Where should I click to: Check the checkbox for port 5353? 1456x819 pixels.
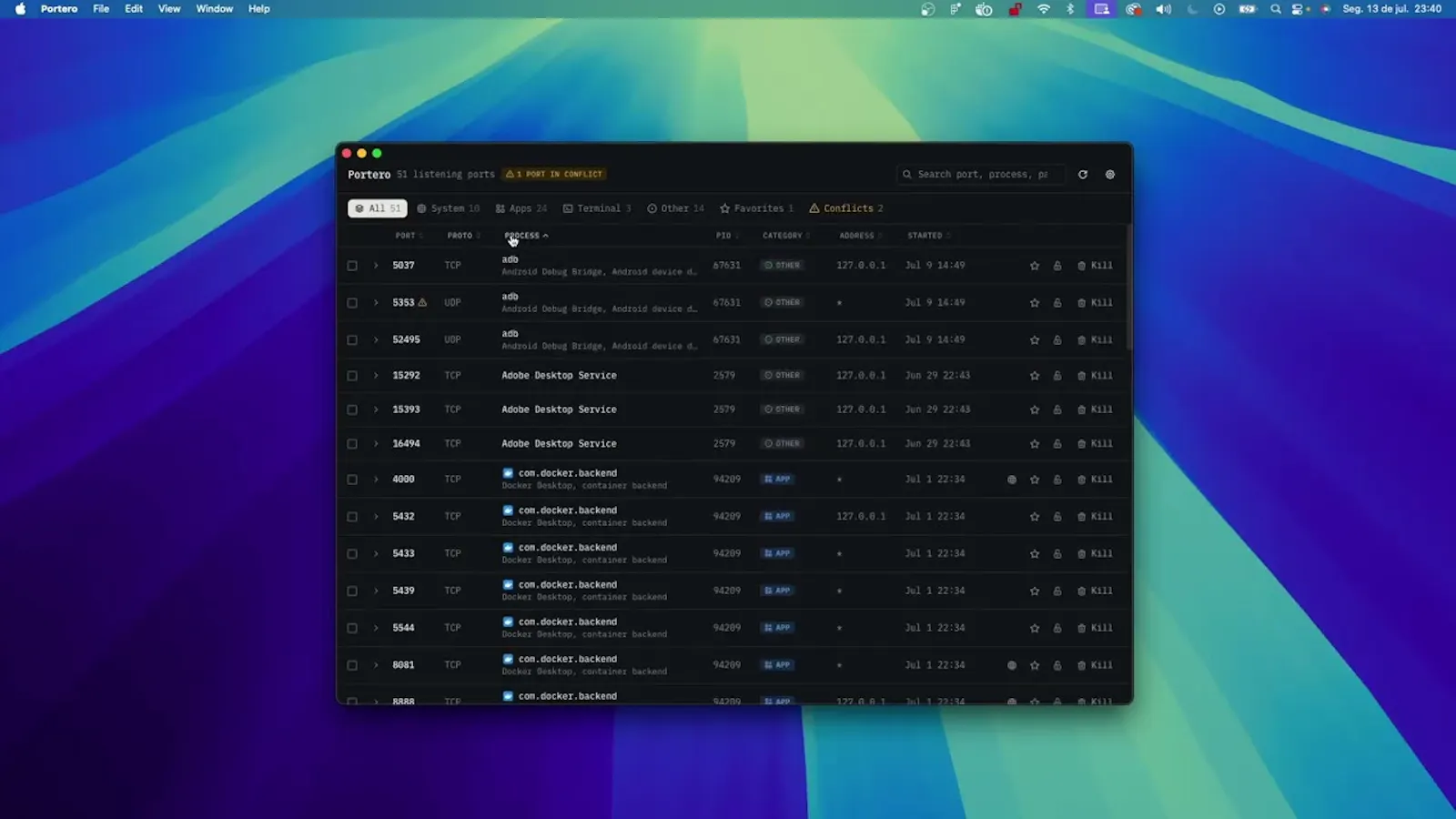pyautogui.click(x=352, y=303)
